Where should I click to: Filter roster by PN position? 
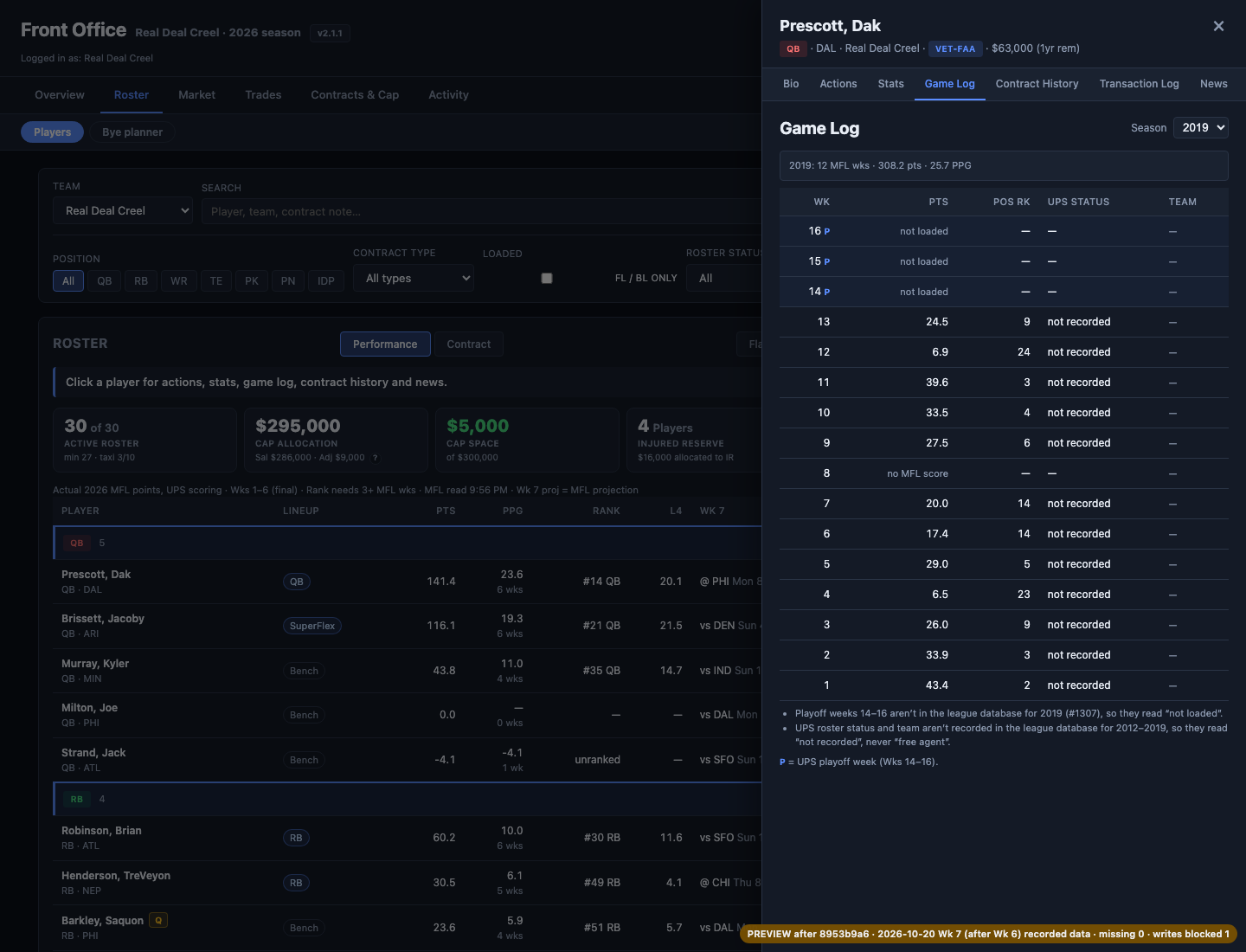(x=288, y=280)
